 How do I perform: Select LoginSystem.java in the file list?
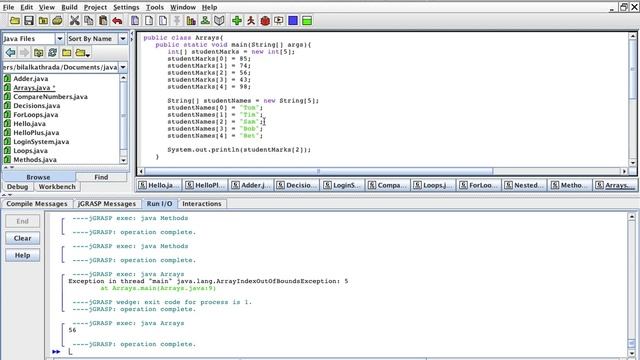(41, 142)
